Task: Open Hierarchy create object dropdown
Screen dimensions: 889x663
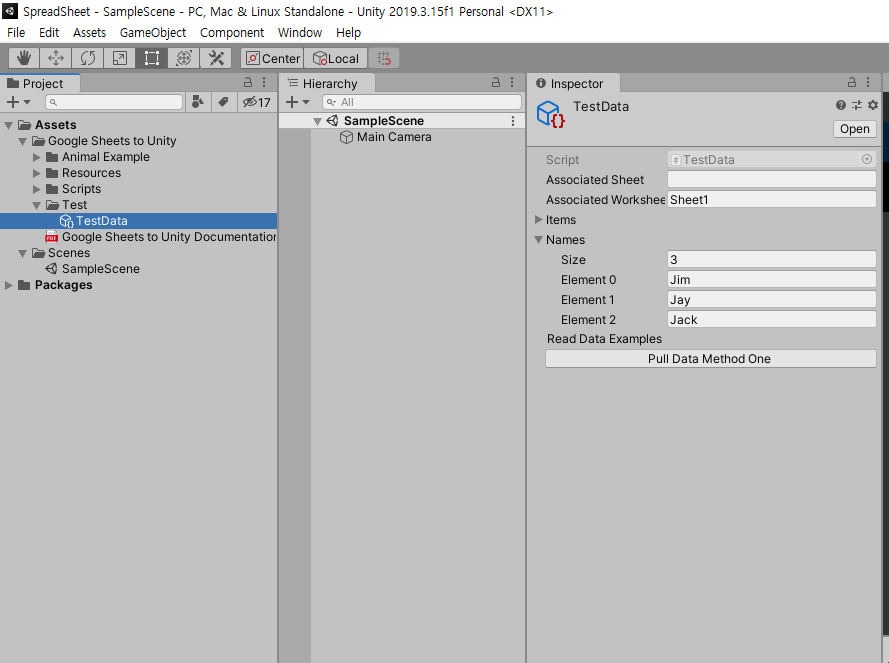Action: (x=298, y=102)
